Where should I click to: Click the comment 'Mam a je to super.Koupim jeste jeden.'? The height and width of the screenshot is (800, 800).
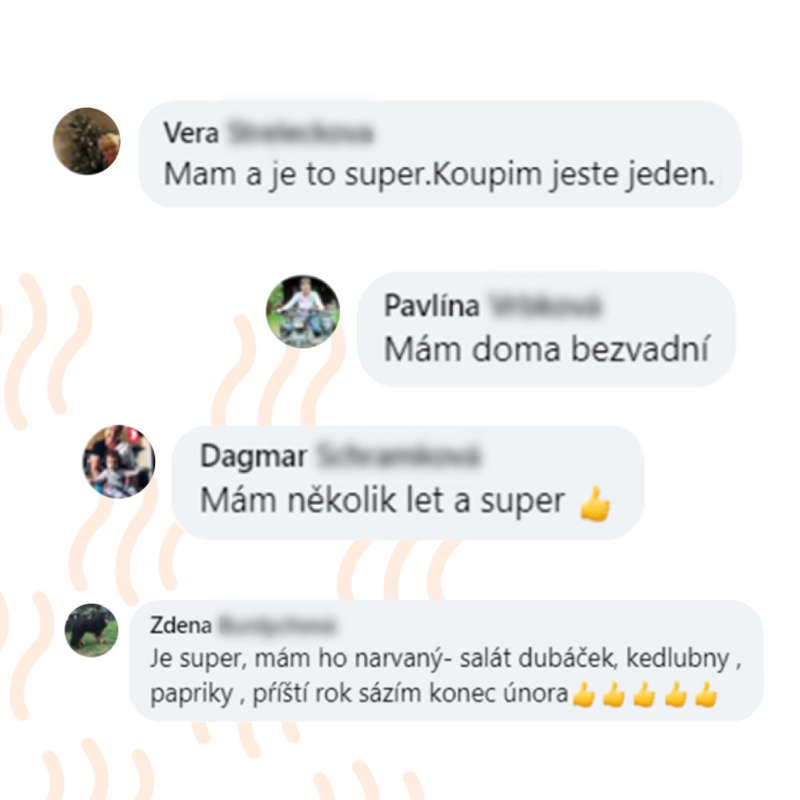439,174
